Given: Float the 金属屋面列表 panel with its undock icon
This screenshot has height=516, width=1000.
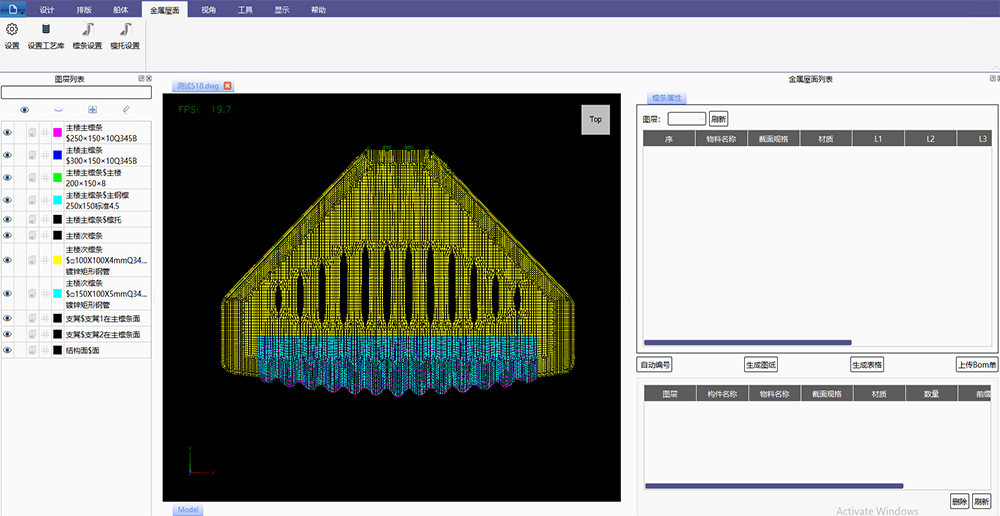Looking at the screenshot, I should click(992, 78).
